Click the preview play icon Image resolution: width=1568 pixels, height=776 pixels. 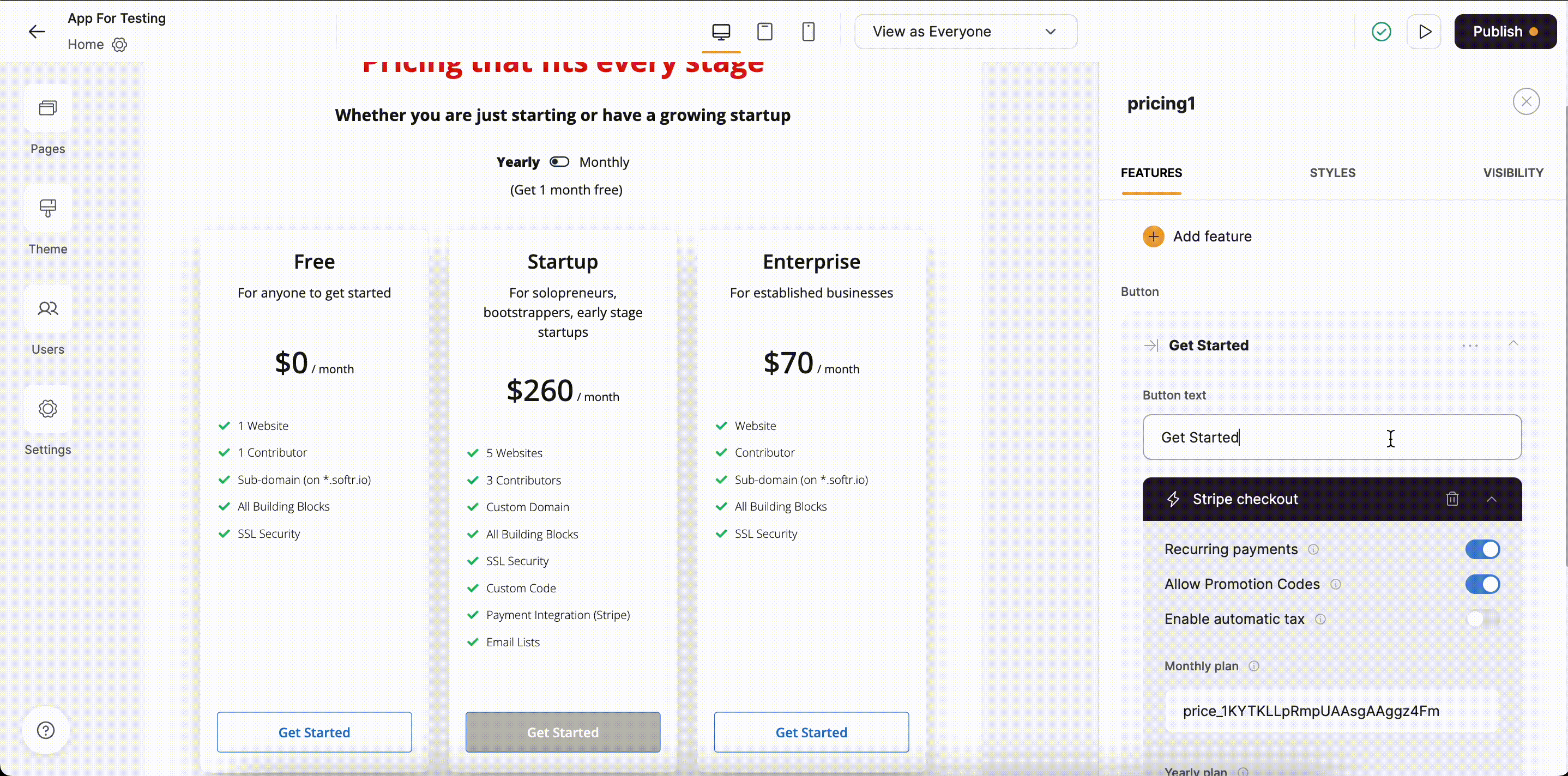tap(1425, 32)
